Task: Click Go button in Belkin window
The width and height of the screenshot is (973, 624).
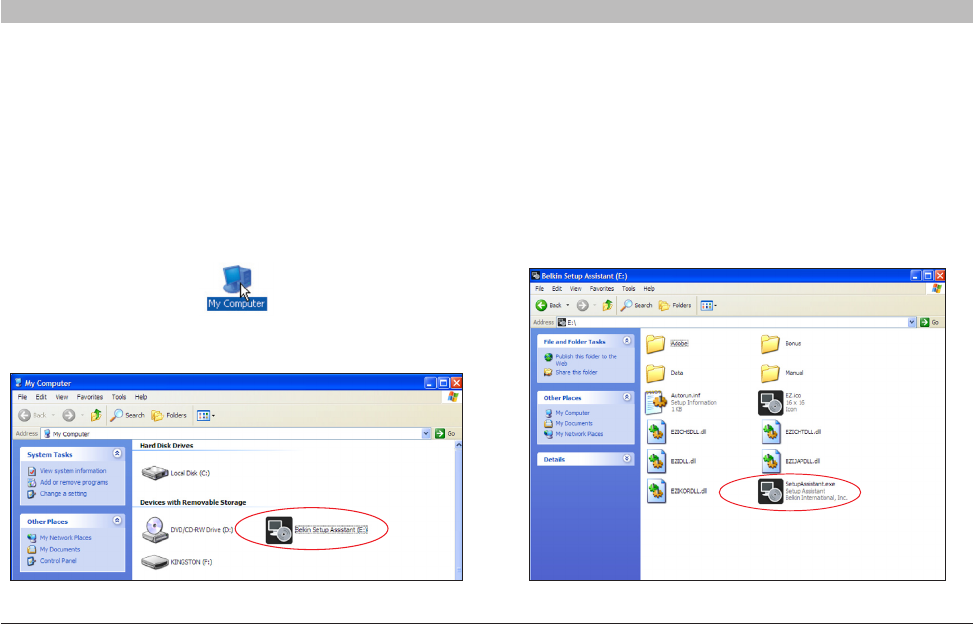Action: [930, 323]
